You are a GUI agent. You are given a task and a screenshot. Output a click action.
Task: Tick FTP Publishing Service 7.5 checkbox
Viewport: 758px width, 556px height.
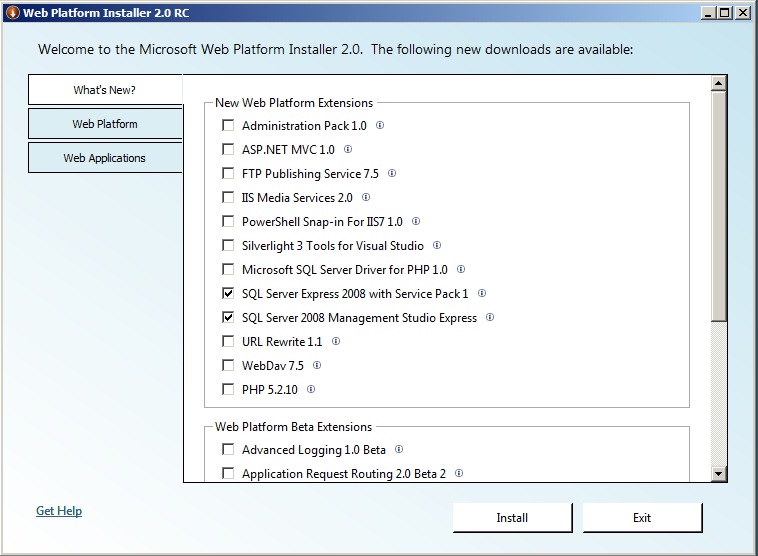[228, 173]
